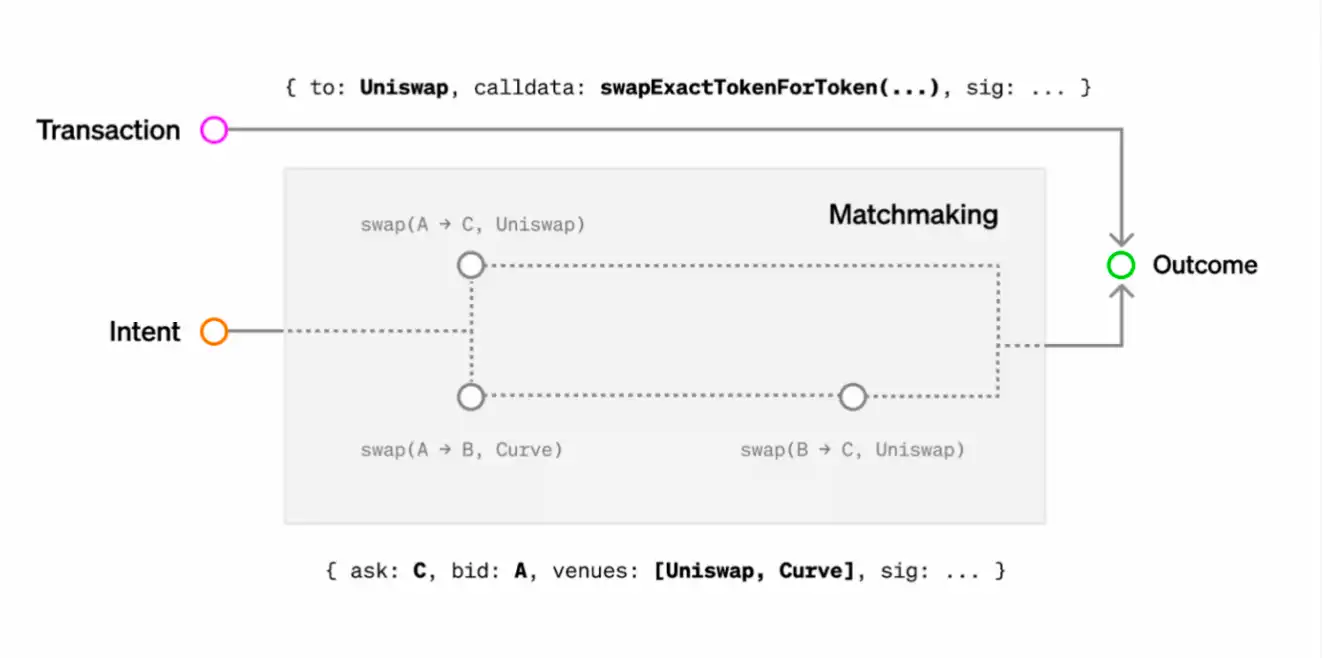Viewport: 1344px width, 658px height.
Task: Select the swap(A → B, Curve) node circle
Action: [x=471, y=397]
